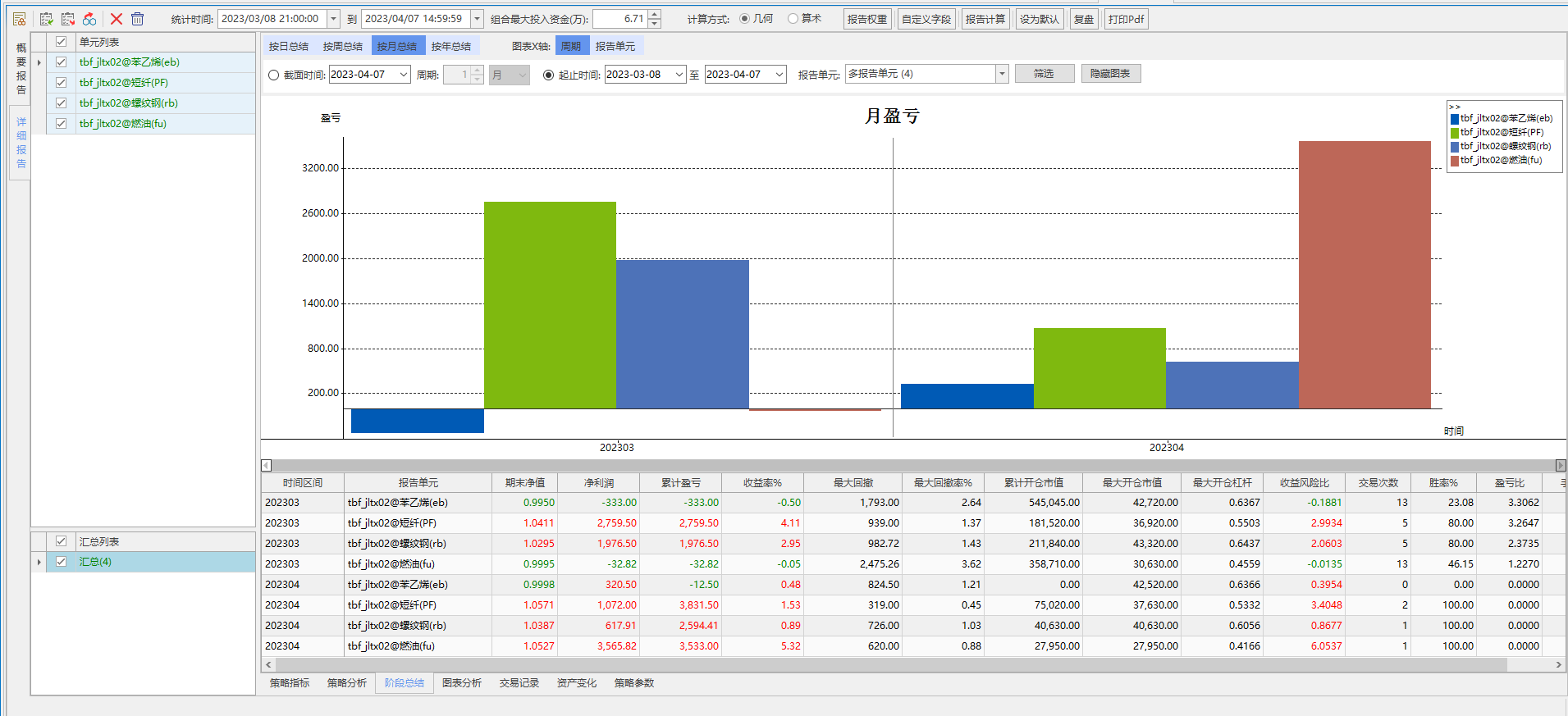Increase 组合最大投入资金 with the up stepper
This screenshot has width=1568, height=716.
pyautogui.click(x=654, y=15)
